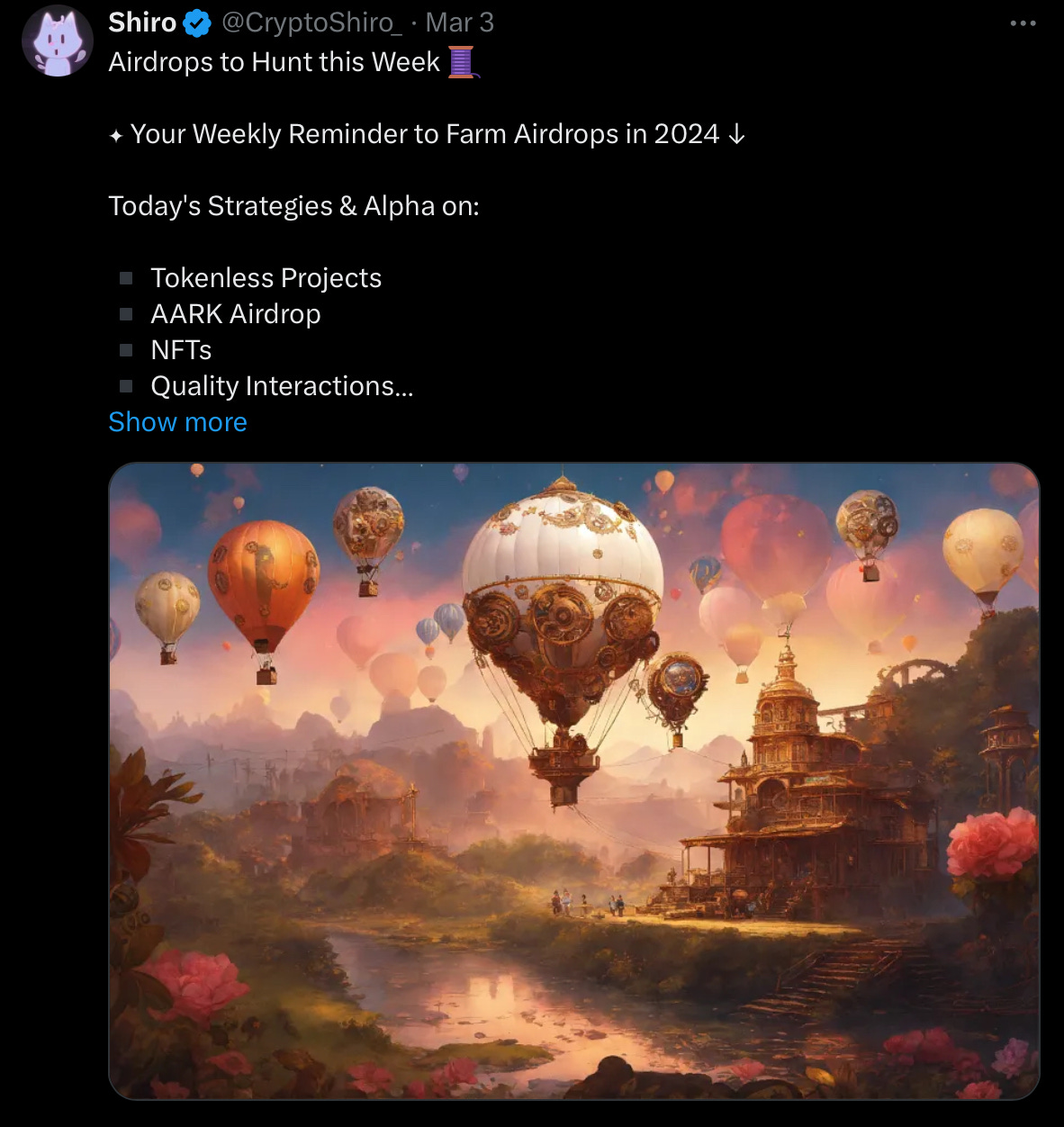Click the Today's Strategies & Alpha text
This screenshot has width=1064, height=1127.
(x=293, y=206)
